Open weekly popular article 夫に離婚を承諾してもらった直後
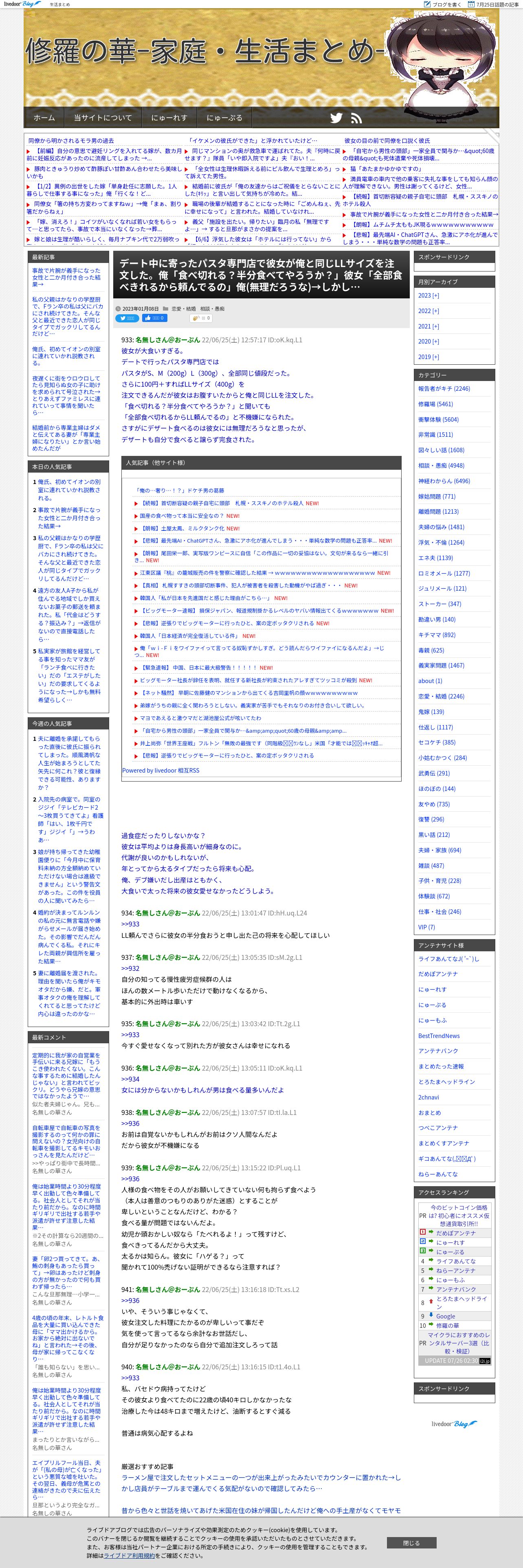Viewport: 523px width, 1568px height. pos(69,763)
